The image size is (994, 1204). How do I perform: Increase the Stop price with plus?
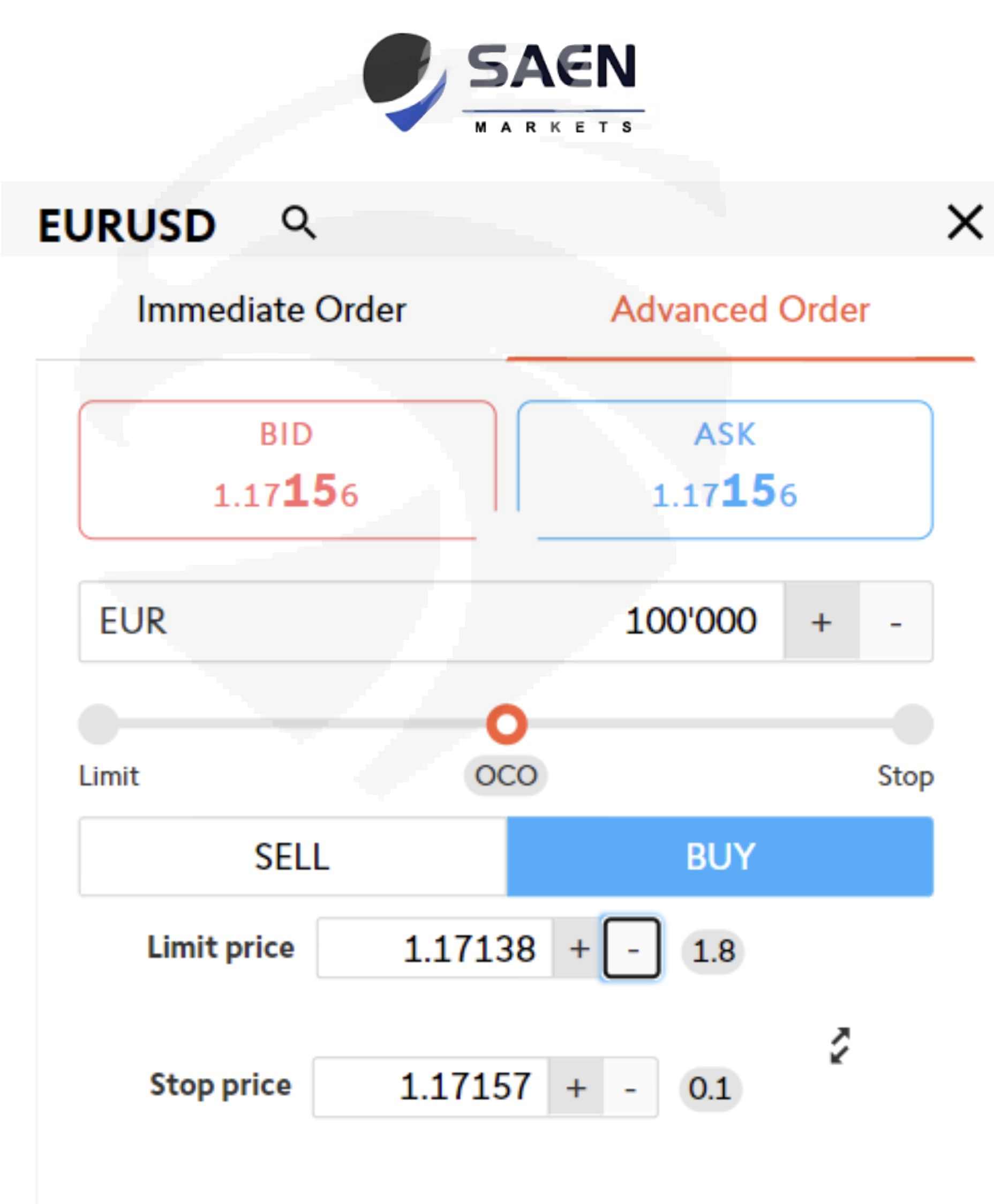pyautogui.click(x=575, y=1087)
